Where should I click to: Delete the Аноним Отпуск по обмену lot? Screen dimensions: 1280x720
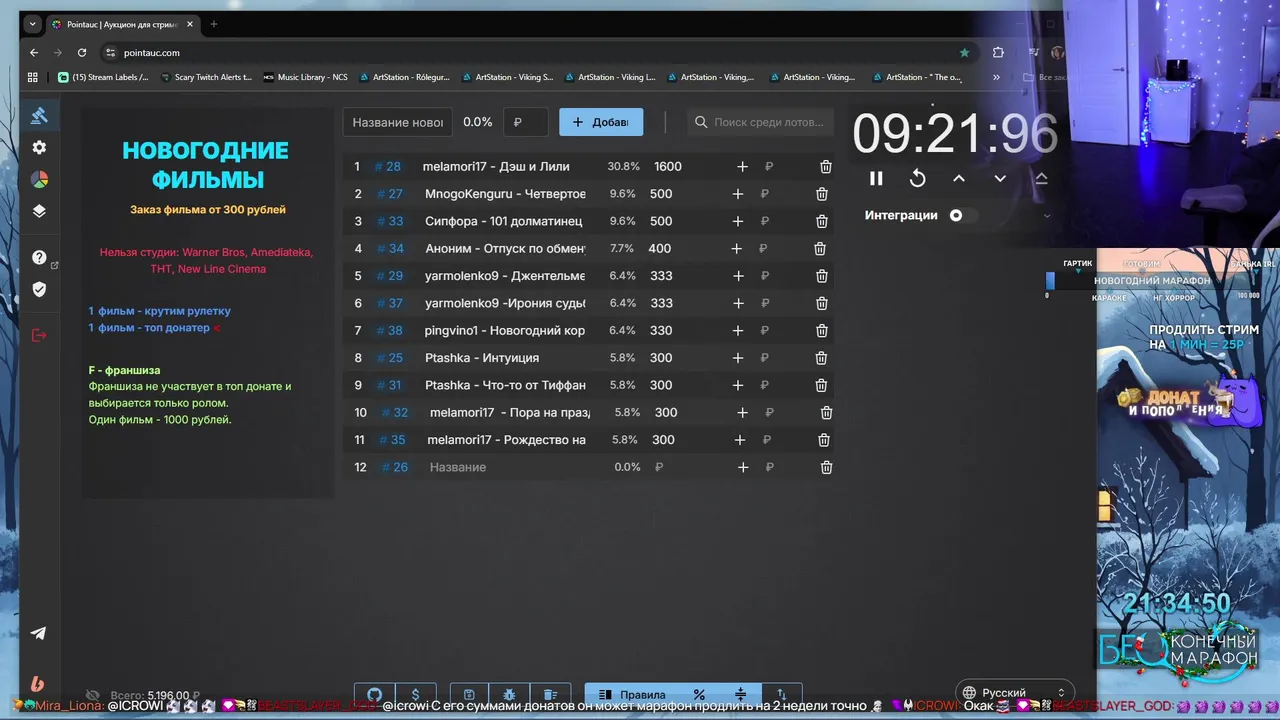point(820,248)
